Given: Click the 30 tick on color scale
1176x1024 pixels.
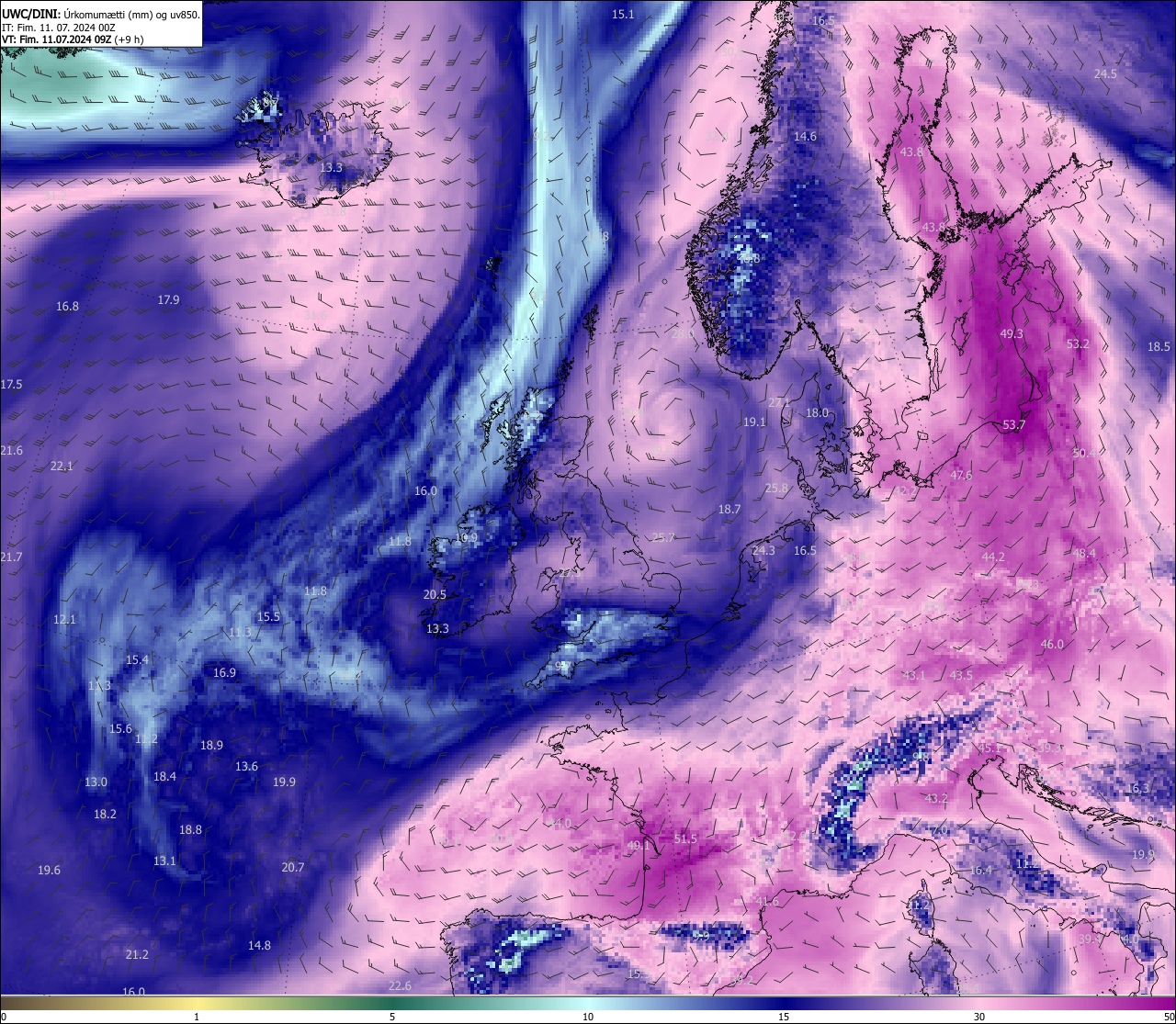Looking at the screenshot, I should click(x=979, y=1017).
